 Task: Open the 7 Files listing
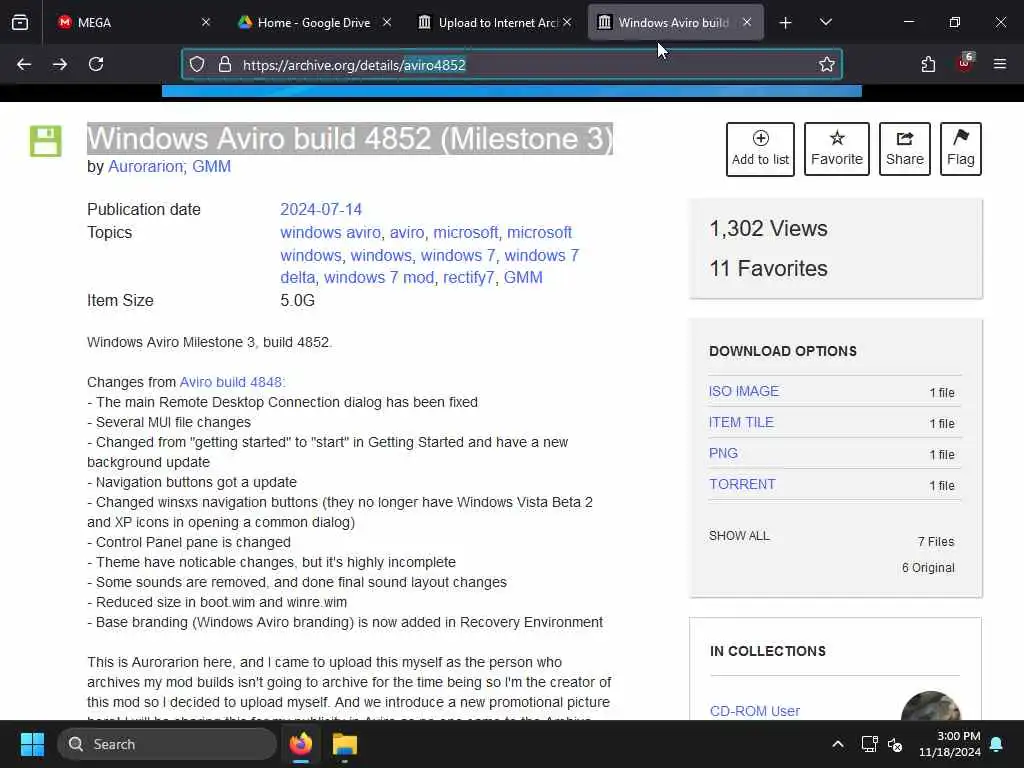pos(936,541)
